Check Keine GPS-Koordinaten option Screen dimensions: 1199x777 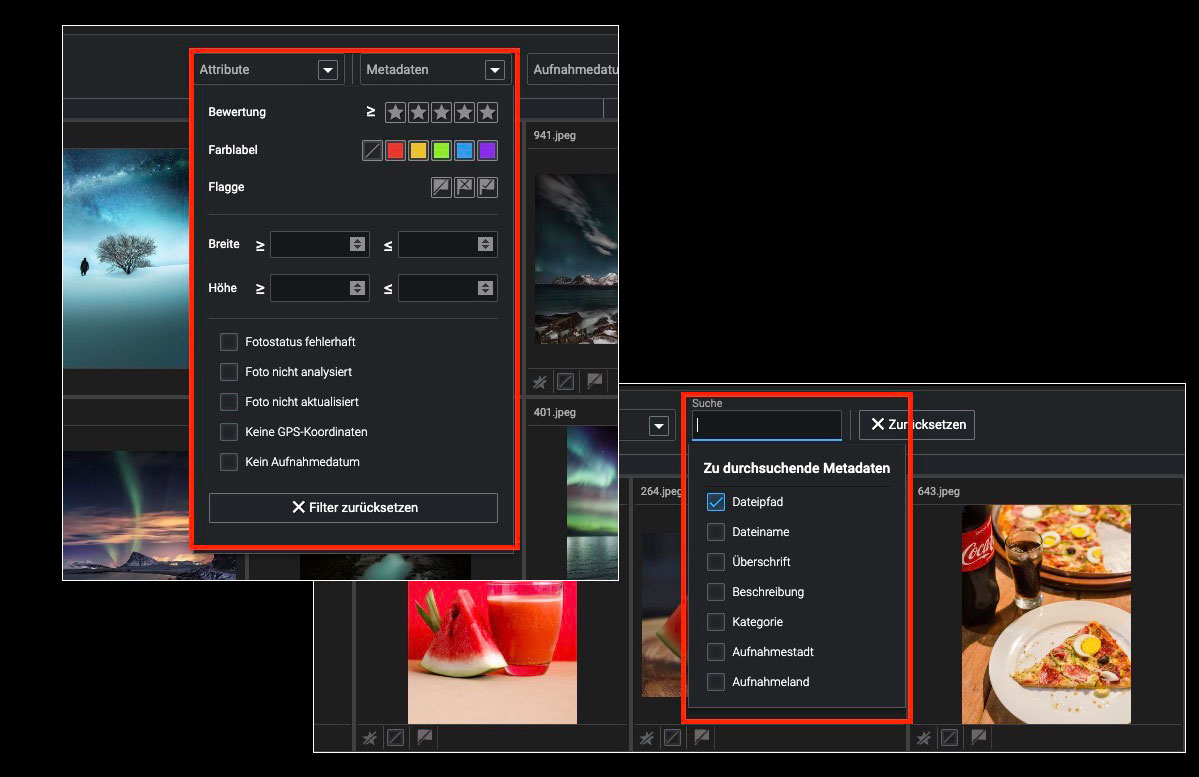(229, 432)
